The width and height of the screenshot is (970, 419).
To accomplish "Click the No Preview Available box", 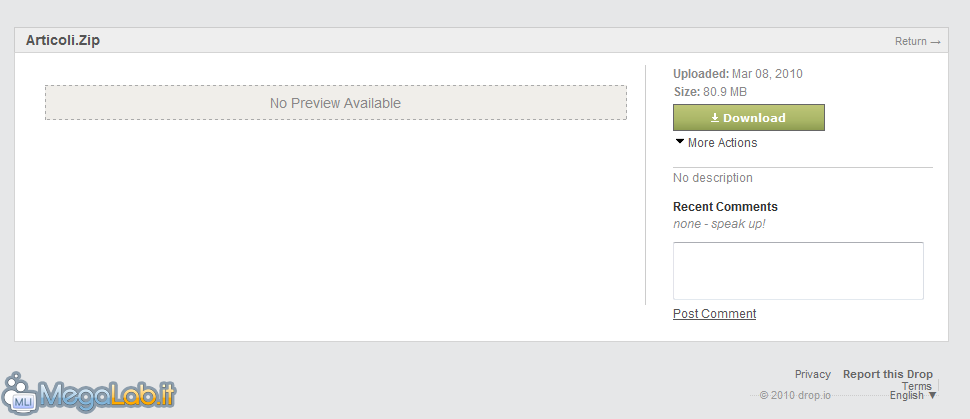I will pos(335,103).
